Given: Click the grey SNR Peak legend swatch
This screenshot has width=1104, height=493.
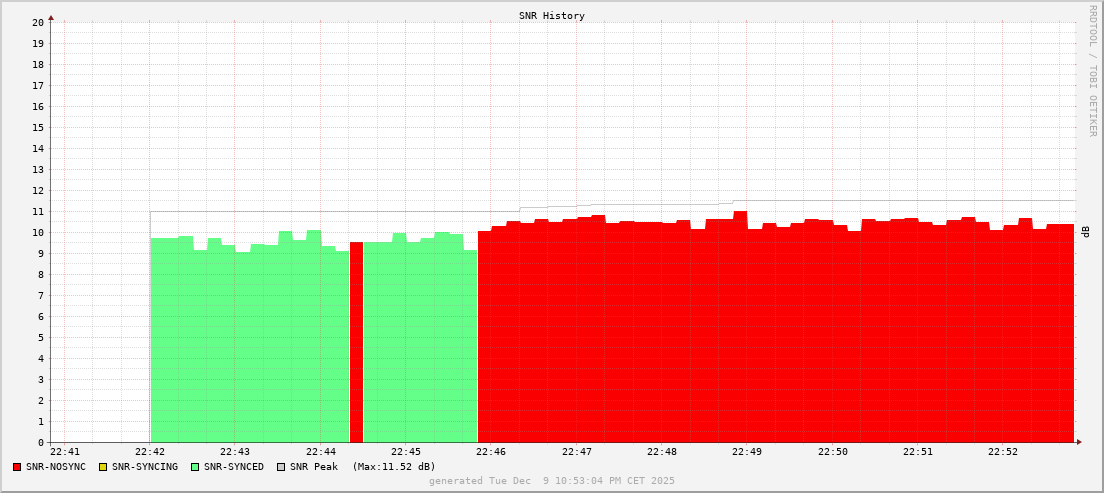Looking at the screenshot, I should click(281, 467).
